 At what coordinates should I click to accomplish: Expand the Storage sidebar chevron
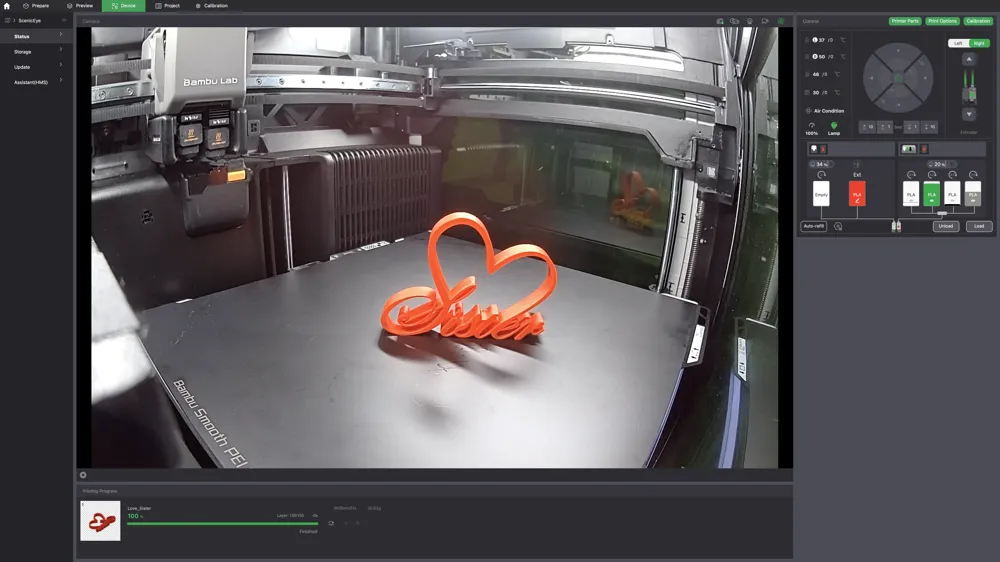point(61,50)
